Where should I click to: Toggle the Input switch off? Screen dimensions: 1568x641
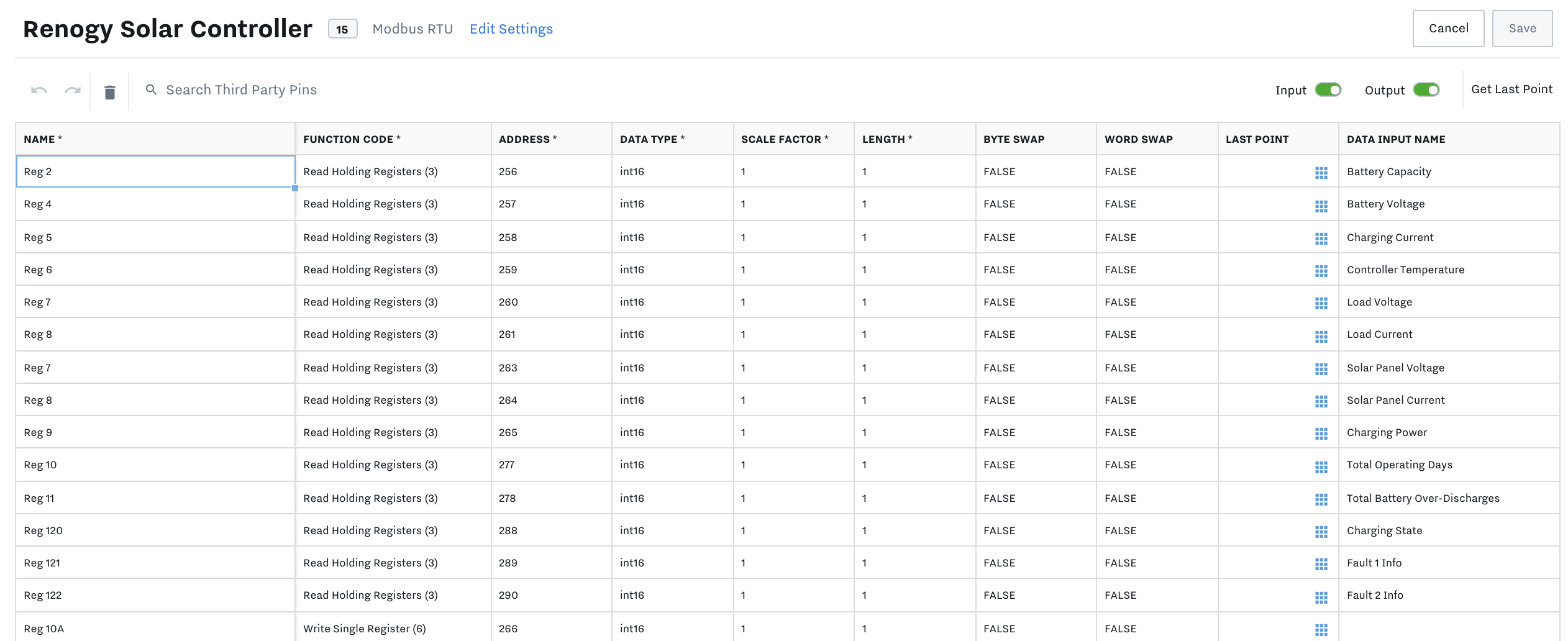coord(1328,90)
